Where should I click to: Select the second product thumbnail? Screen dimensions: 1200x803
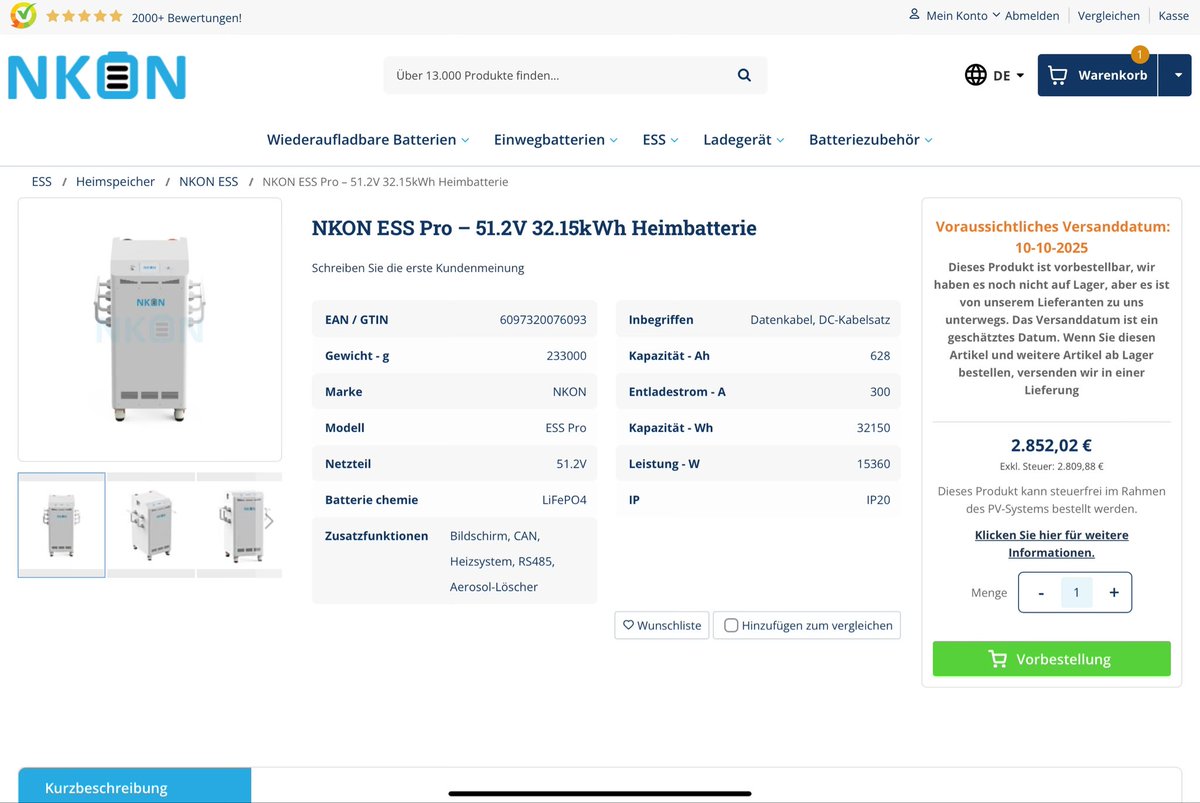[151, 524]
